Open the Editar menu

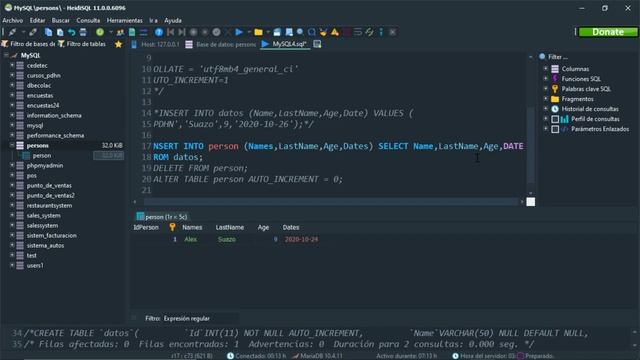[37, 20]
